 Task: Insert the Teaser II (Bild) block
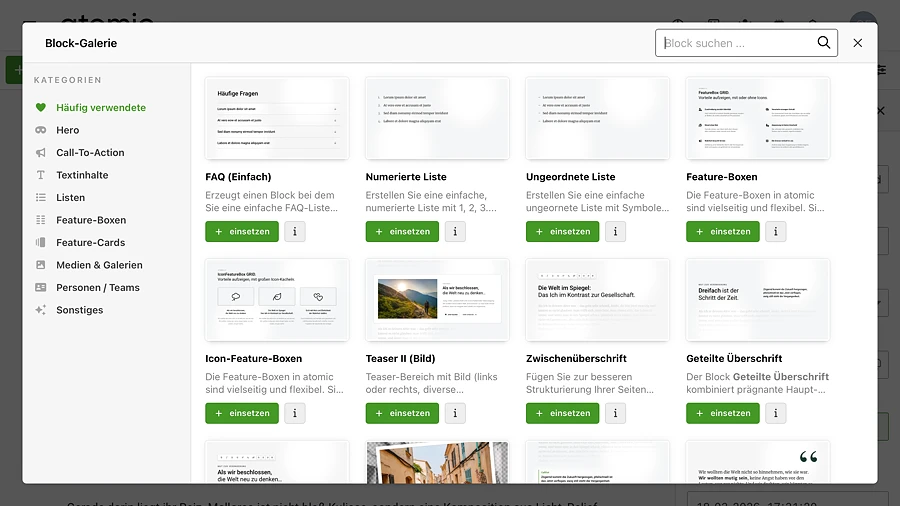click(402, 413)
